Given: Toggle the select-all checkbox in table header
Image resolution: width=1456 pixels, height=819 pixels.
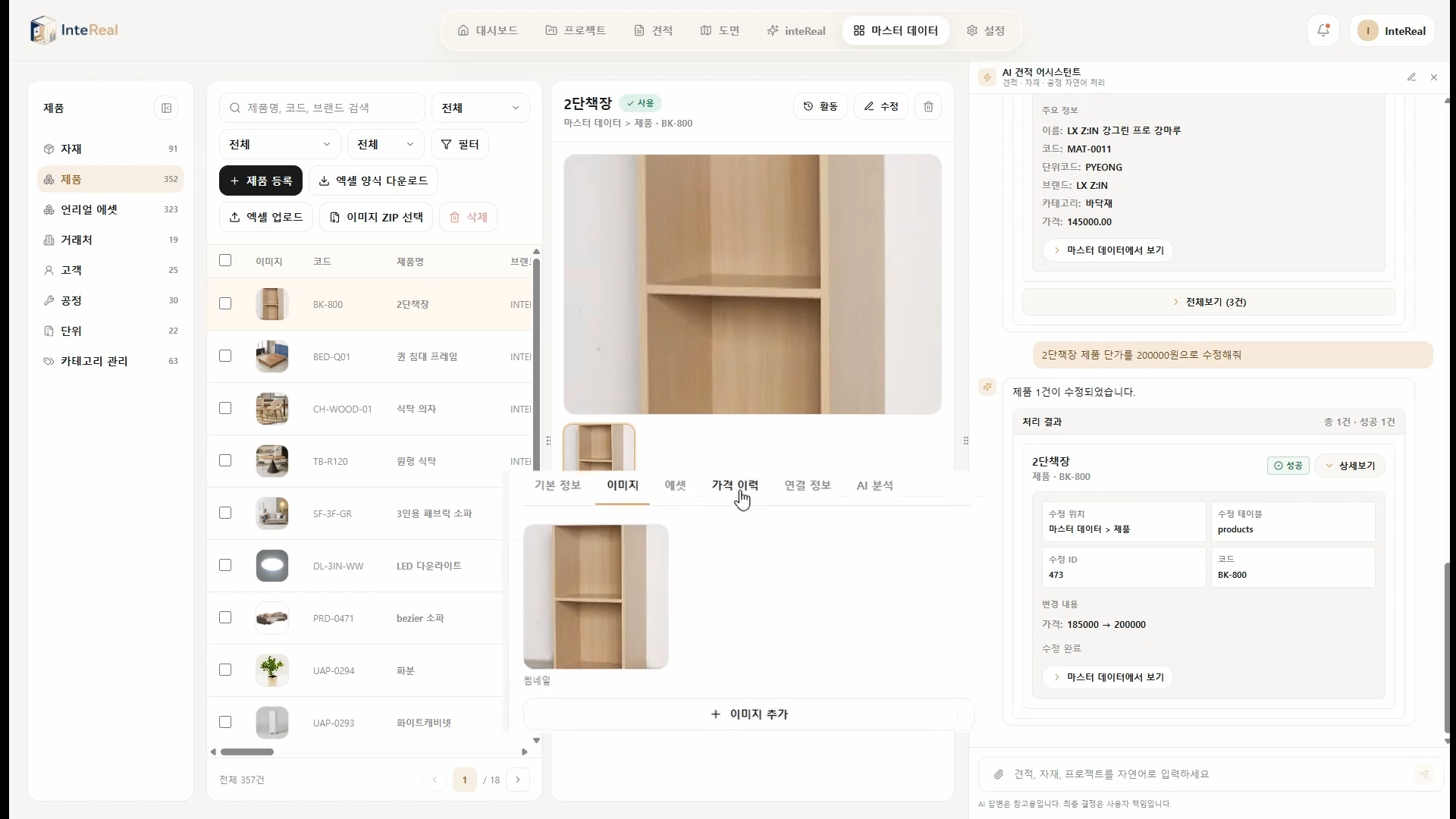Looking at the screenshot, I should 225,260.
